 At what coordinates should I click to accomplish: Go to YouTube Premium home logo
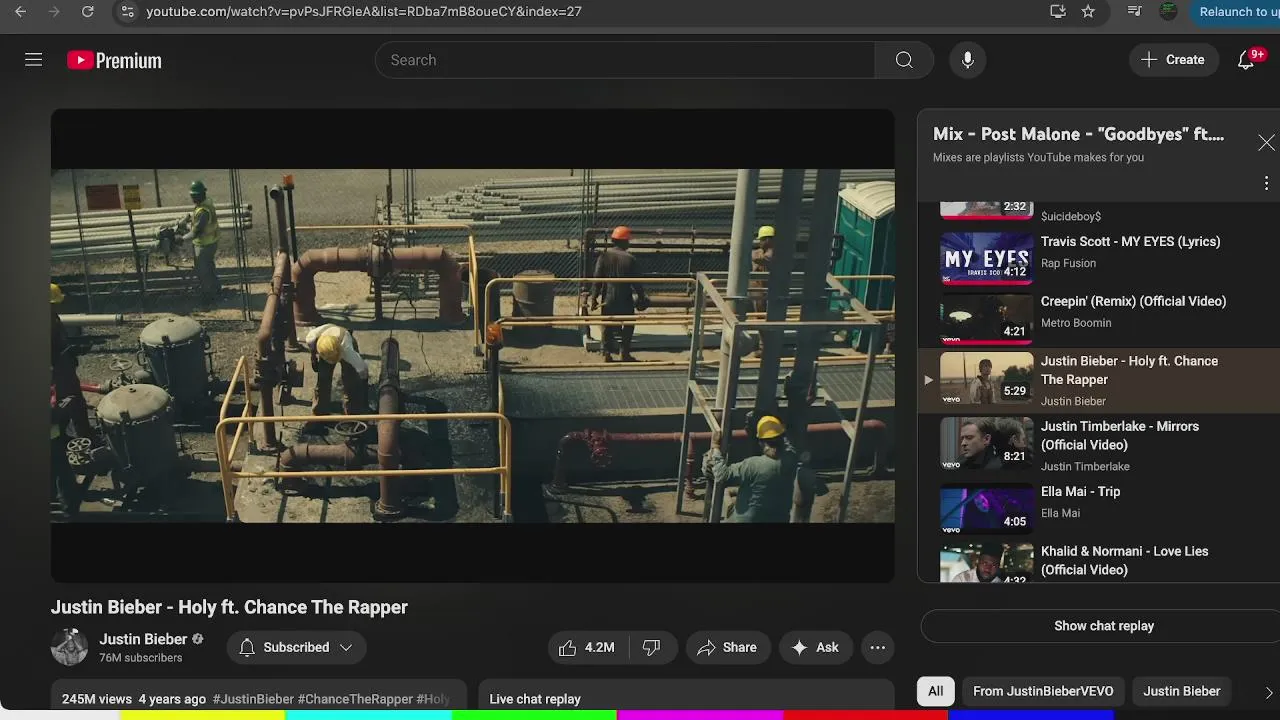[114, 60]
